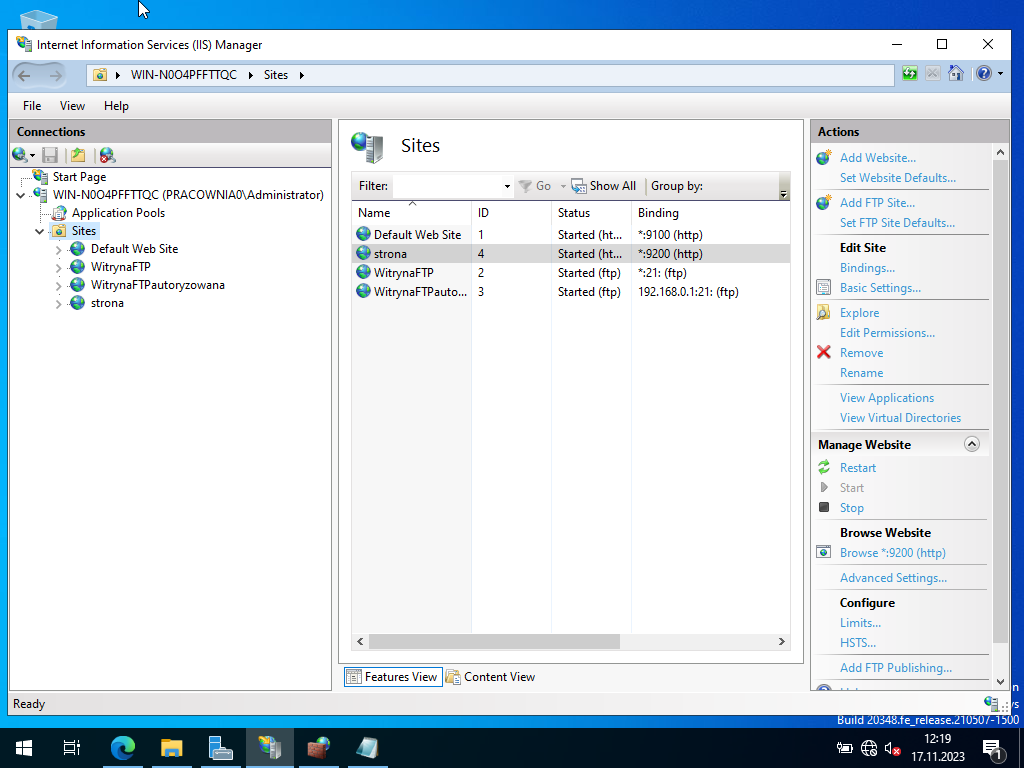This screenshot has height=768, width=1024.
Task: Select the WitrynaFTPauto... row in list
Action: [571, 291]
